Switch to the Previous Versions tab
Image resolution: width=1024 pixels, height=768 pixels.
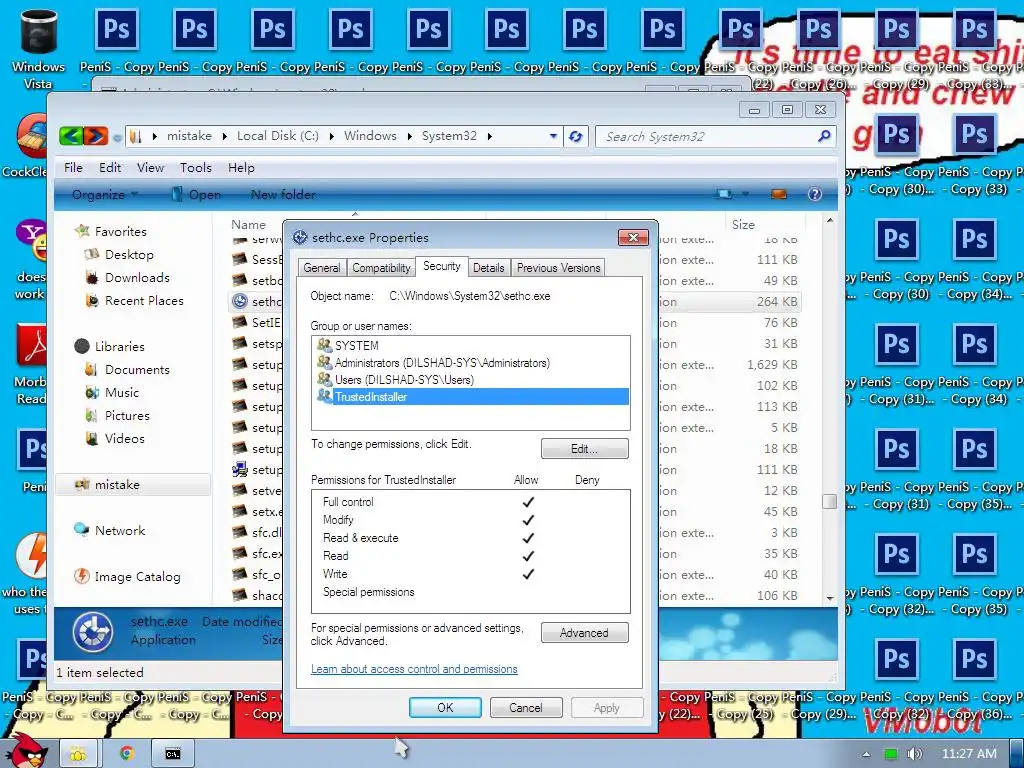558,268
